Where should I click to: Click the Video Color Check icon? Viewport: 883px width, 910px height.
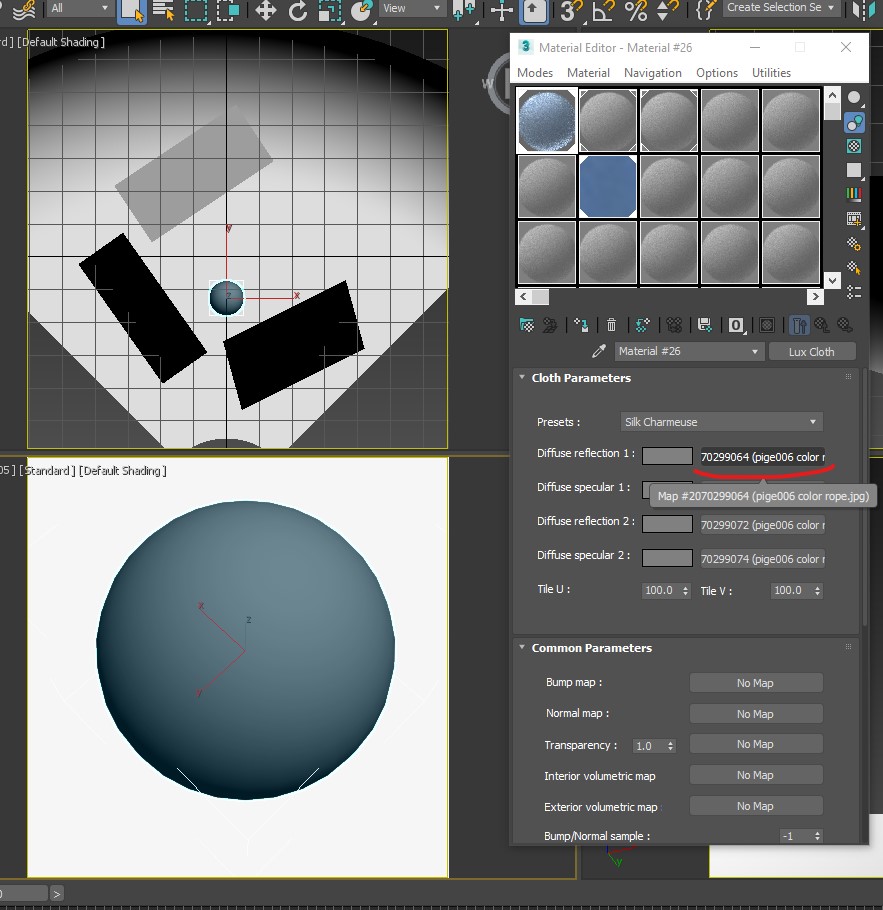click(x=854, y=195)
